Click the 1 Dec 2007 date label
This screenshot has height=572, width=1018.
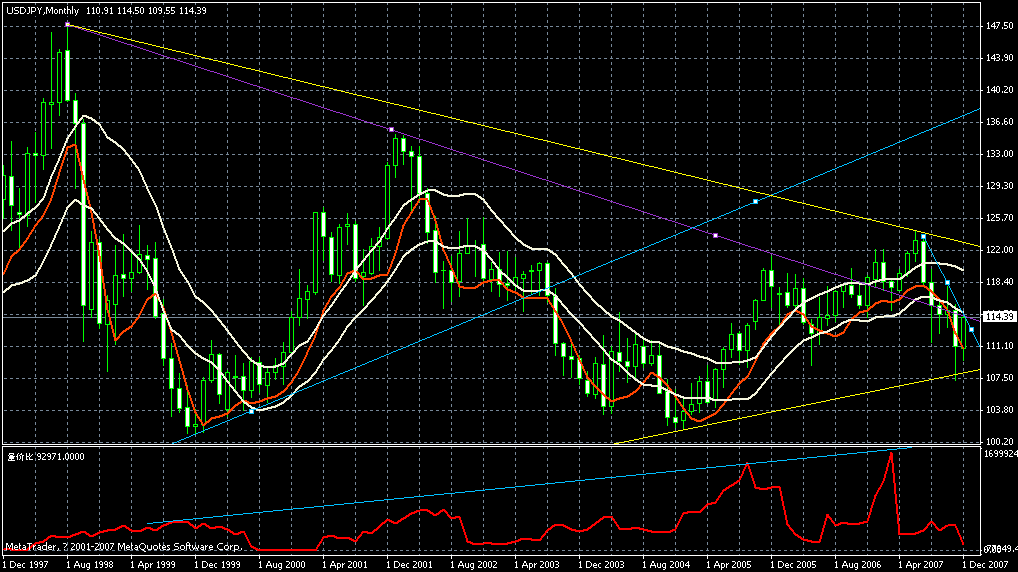click(986, 565)
